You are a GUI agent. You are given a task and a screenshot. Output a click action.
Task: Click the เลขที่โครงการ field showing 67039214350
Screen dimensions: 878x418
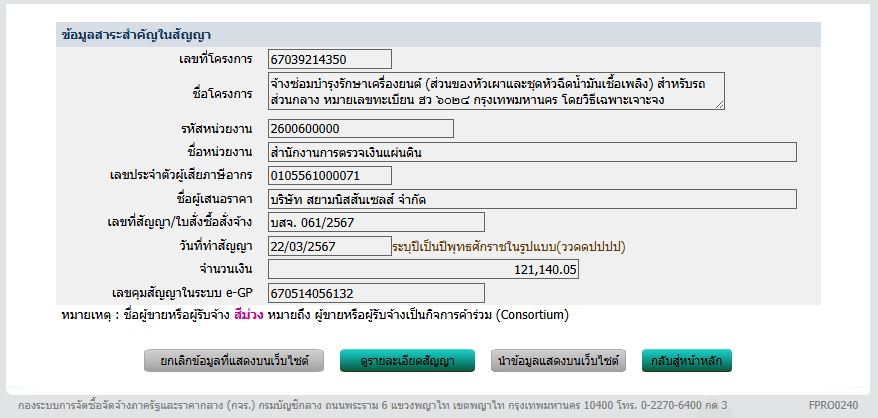click(329, 59)
